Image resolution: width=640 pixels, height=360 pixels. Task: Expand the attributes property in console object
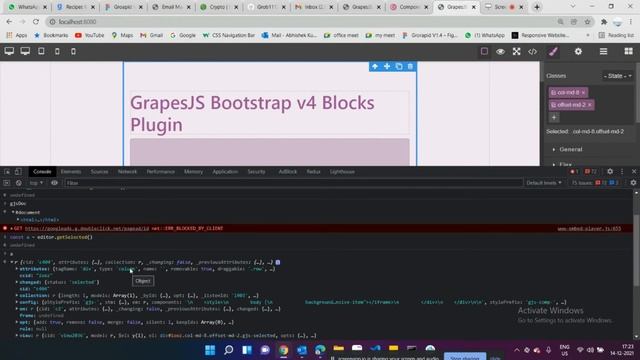coord(17,269)
